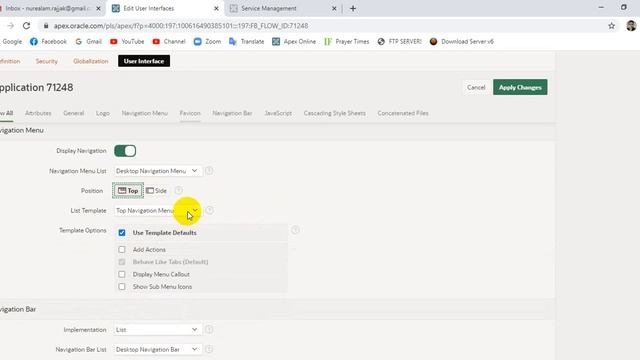Open the Chrome profile avatar
This screenshot has height=360, width=640.
631,26
